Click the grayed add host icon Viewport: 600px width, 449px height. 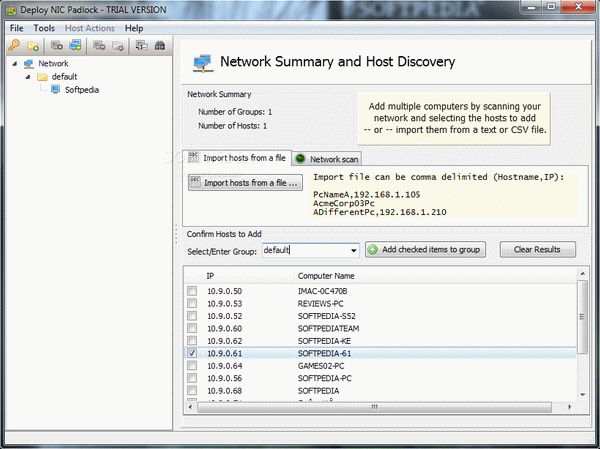coord(57,46)
